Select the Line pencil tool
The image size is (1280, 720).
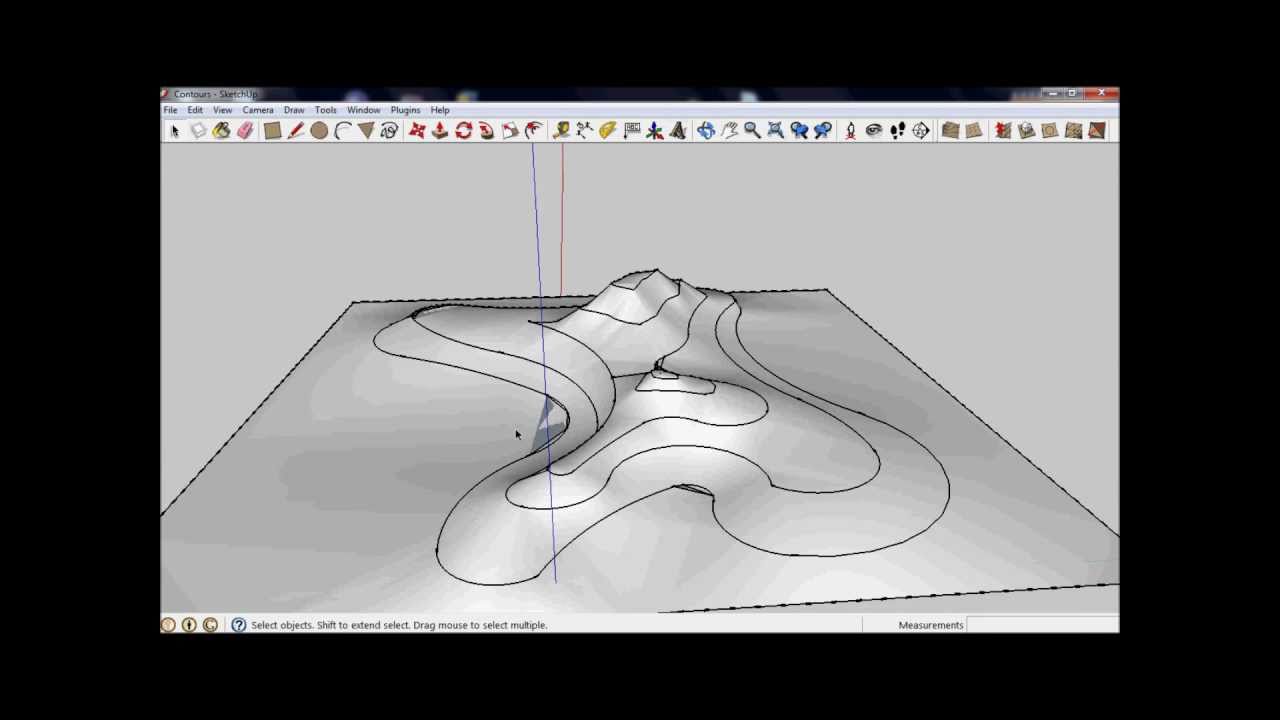[x=296, y=130]
